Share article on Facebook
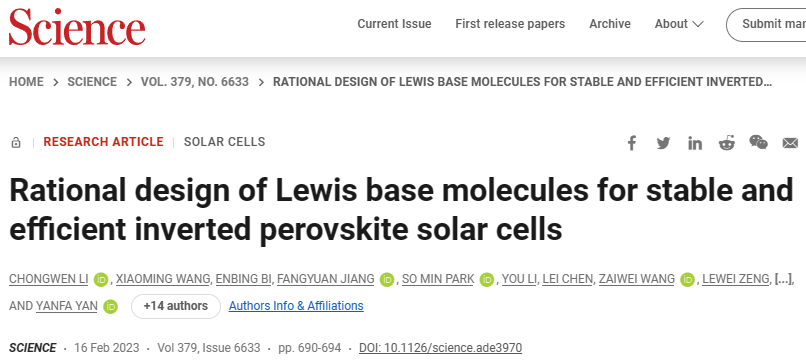 point(632,143)
